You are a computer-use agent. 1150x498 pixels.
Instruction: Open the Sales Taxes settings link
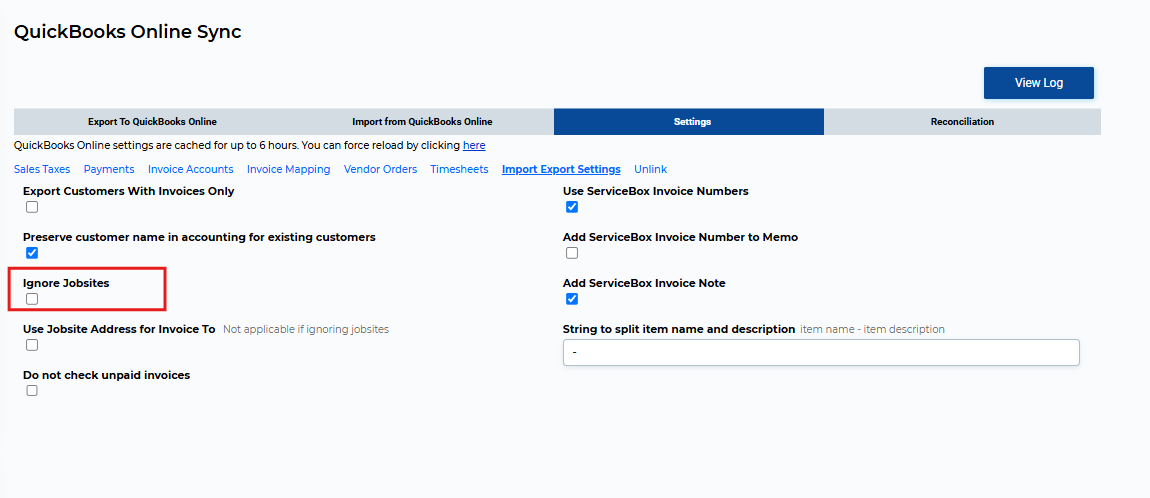(x=42, y=169)
